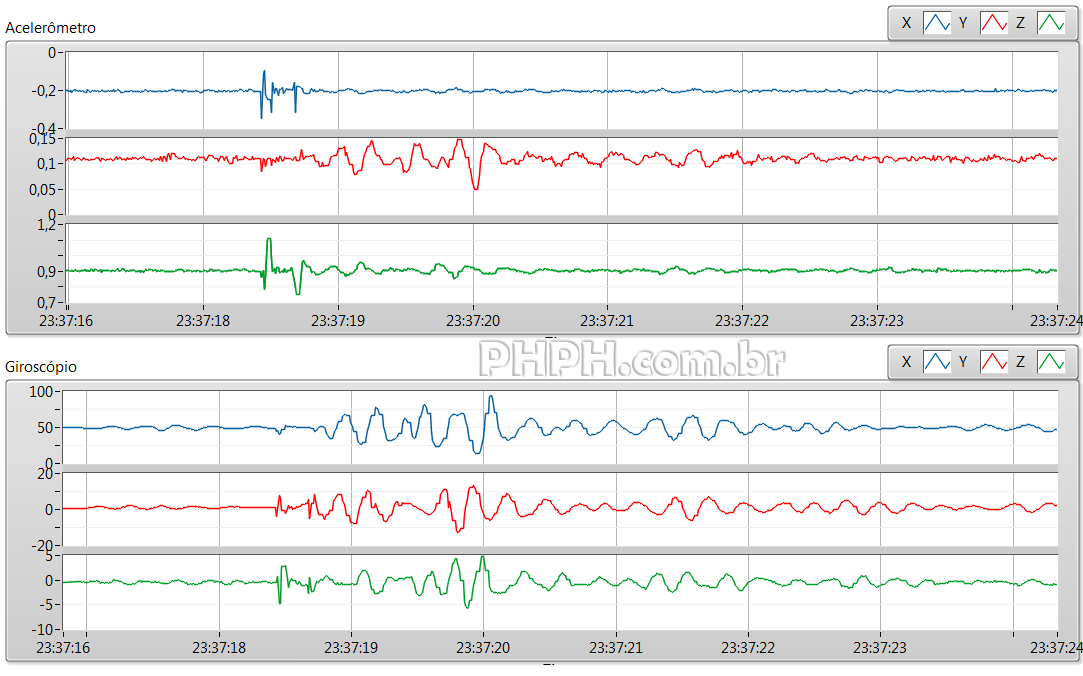Click the PHPH.com.br watermark text
The image size is (1083, 676).
pos(631,359)
